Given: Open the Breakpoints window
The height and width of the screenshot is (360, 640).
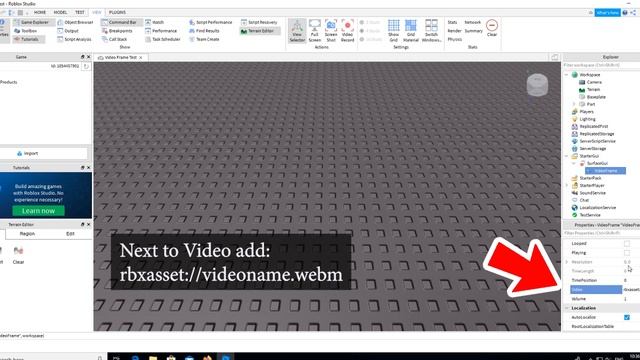Looking at the screenshot, I should pos(117,31).
